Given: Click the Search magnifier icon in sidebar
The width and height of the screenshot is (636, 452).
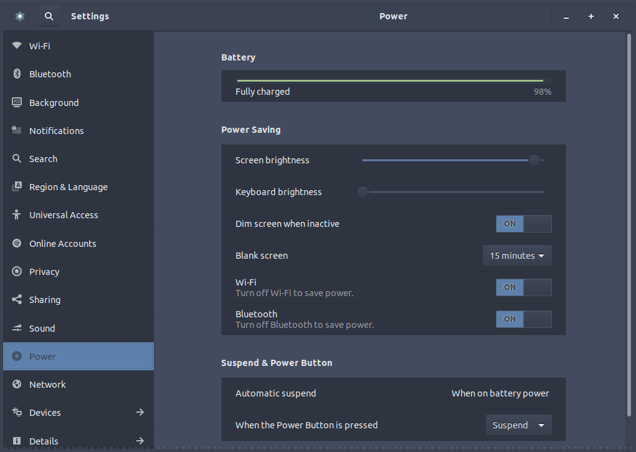Looking at the screenshot, I should 17,158.
